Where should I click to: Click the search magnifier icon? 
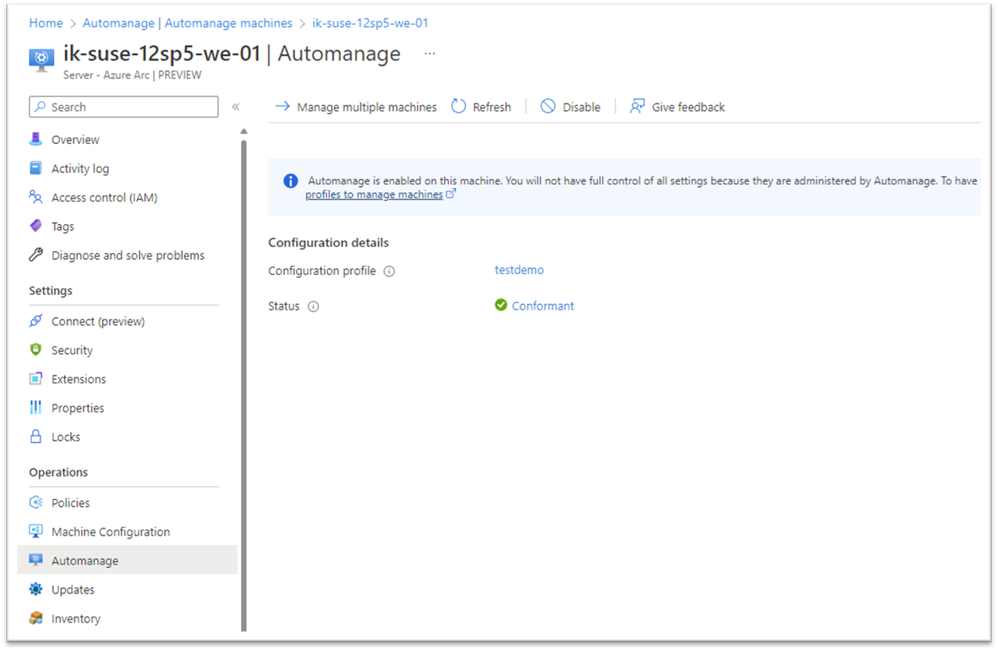[x=40, y=106]
